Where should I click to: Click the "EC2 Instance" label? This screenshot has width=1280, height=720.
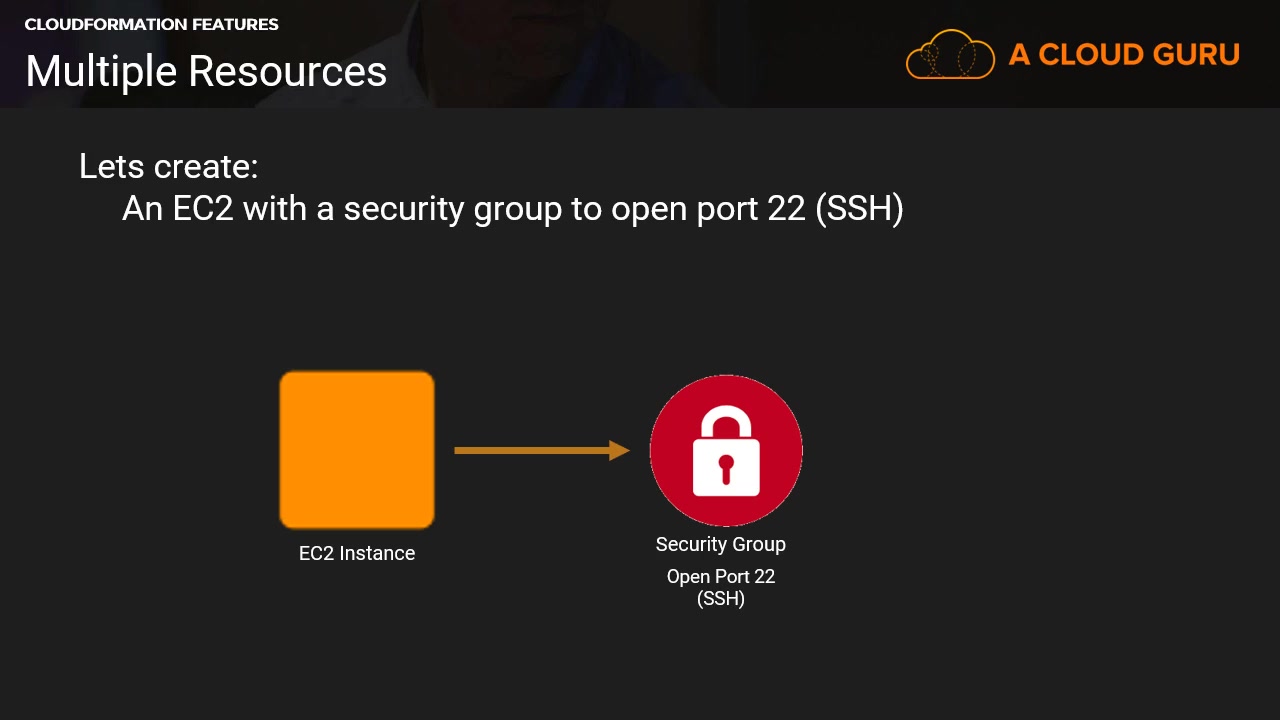(x=357, y=553)
